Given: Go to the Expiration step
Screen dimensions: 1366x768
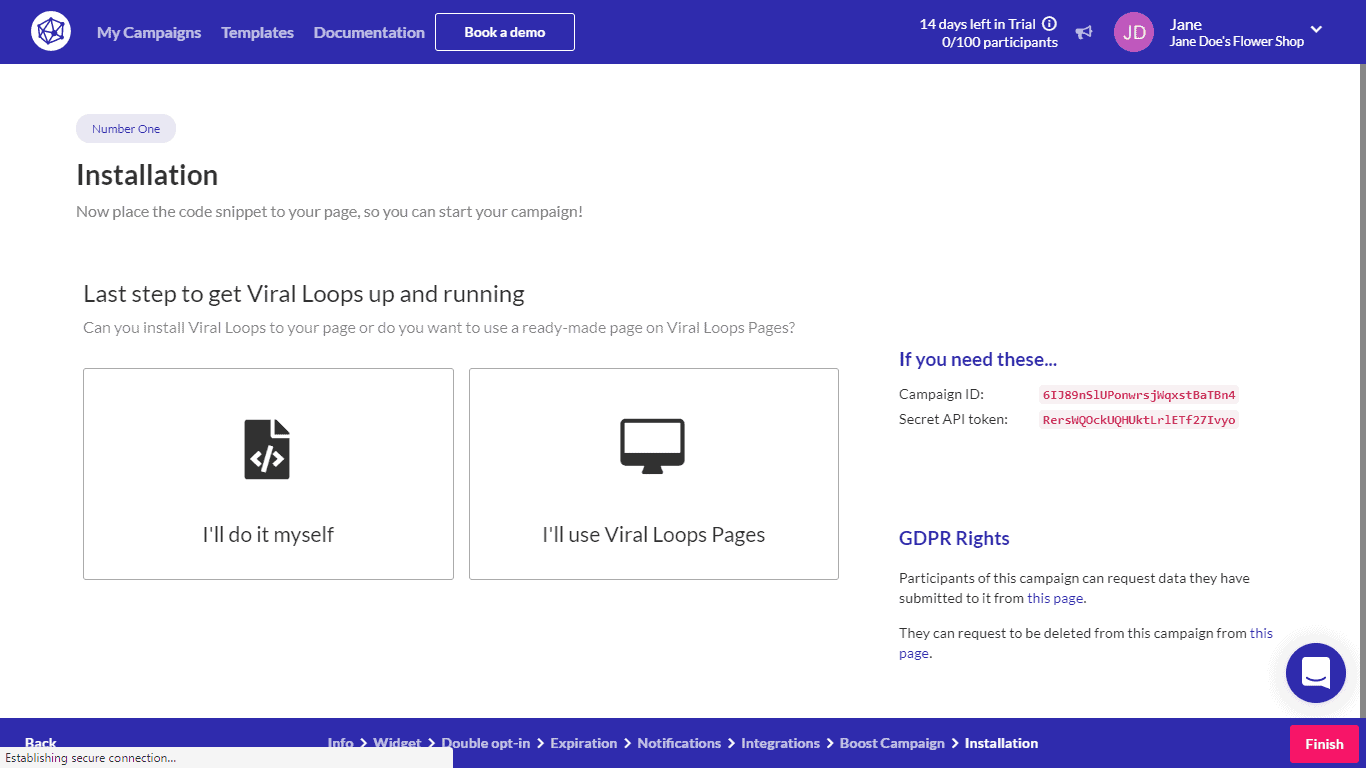Looking at the screenshot, I should click(584, 743).
